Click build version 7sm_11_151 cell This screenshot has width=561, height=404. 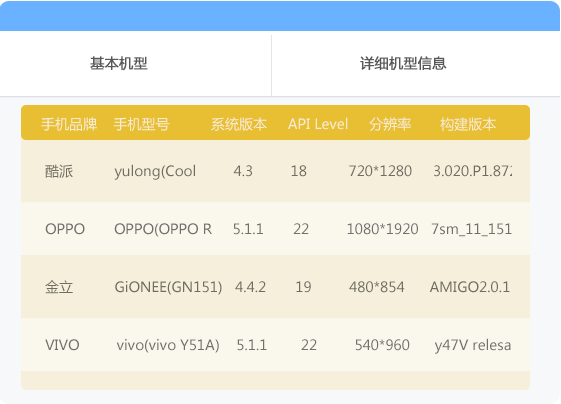click(471, 229)
